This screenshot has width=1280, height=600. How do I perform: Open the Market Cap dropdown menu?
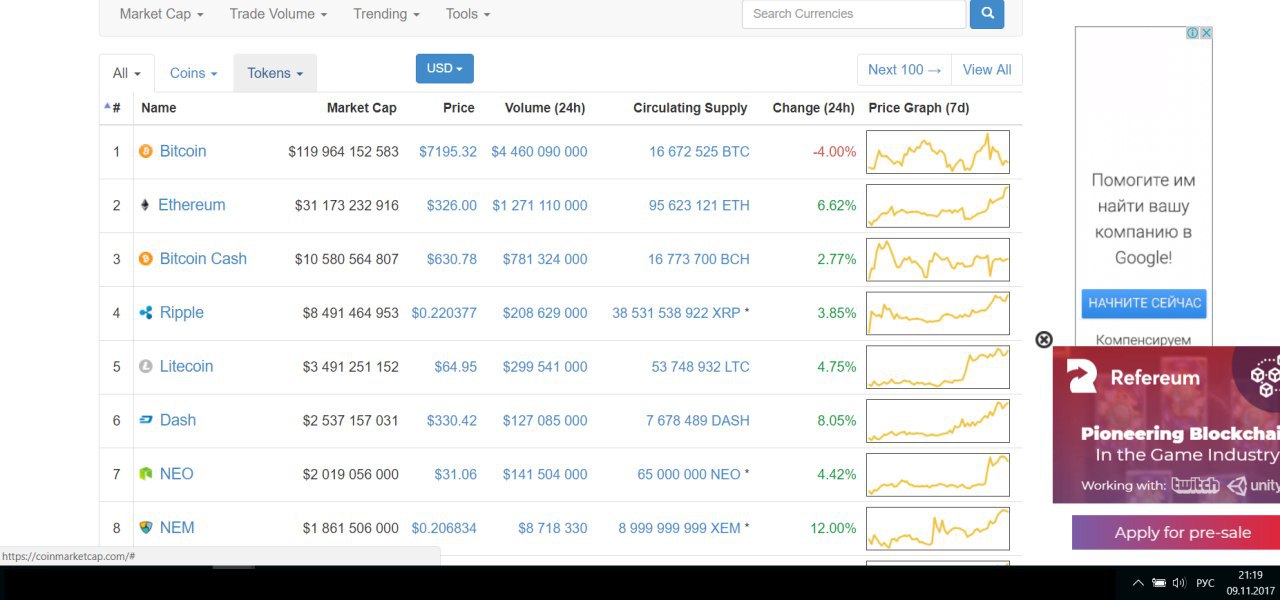coord(161,14)
